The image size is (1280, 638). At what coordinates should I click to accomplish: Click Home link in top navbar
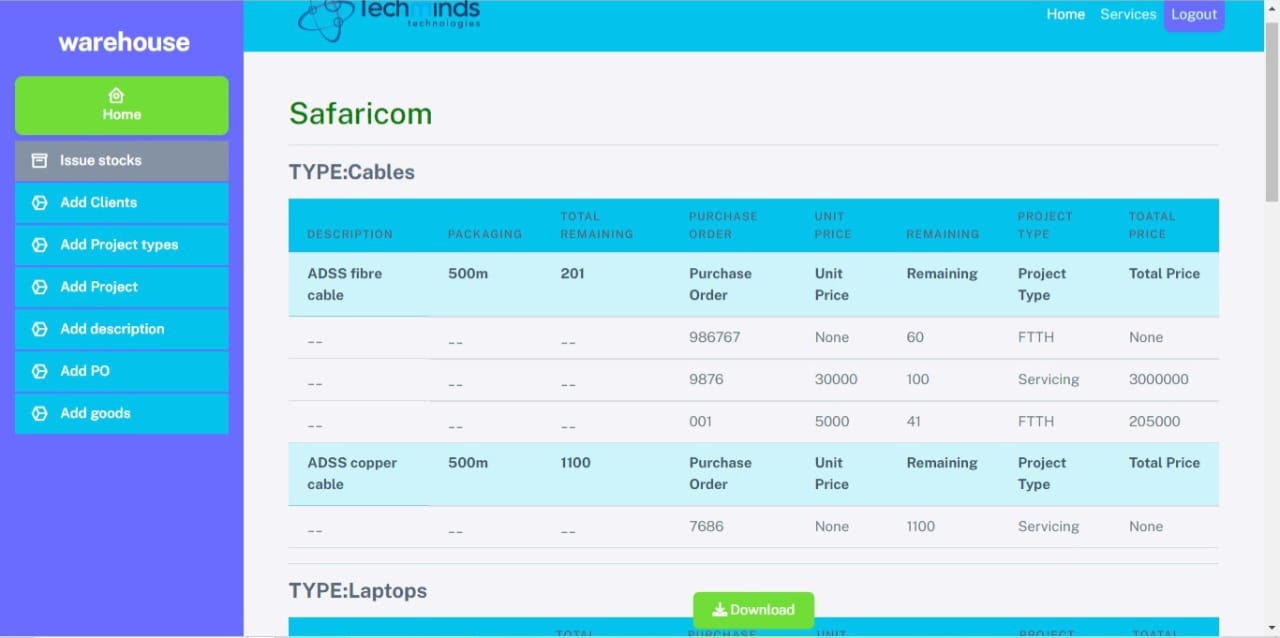pos(1065,14)
